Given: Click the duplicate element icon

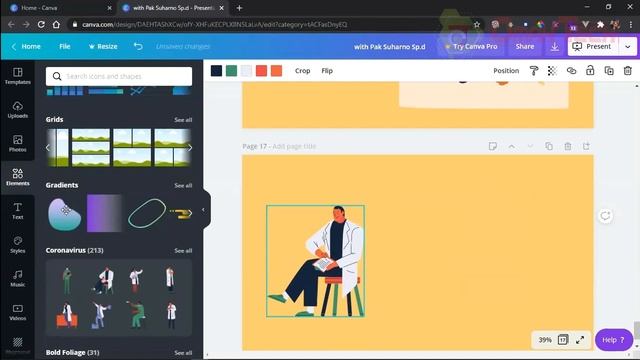Looking at the screenshot, I should [609, 71].
